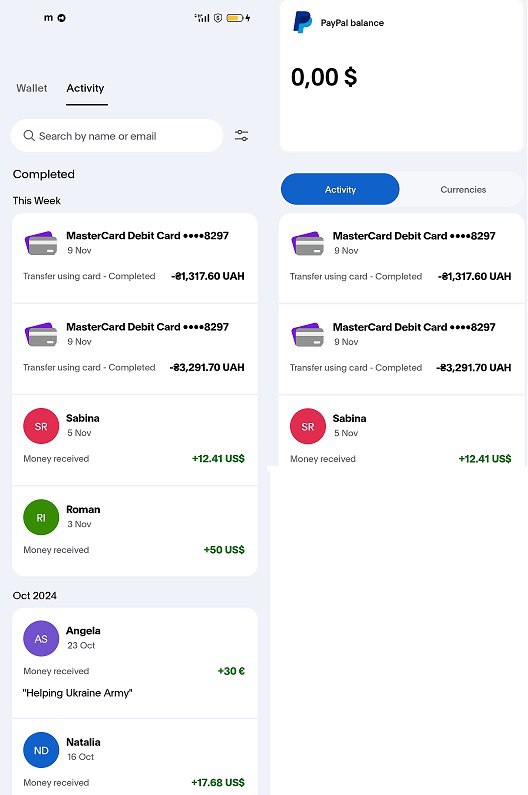Open Natalia's +17.68 US$ transaction
Screen dimensions: 528x795
(x=135, y=757)
